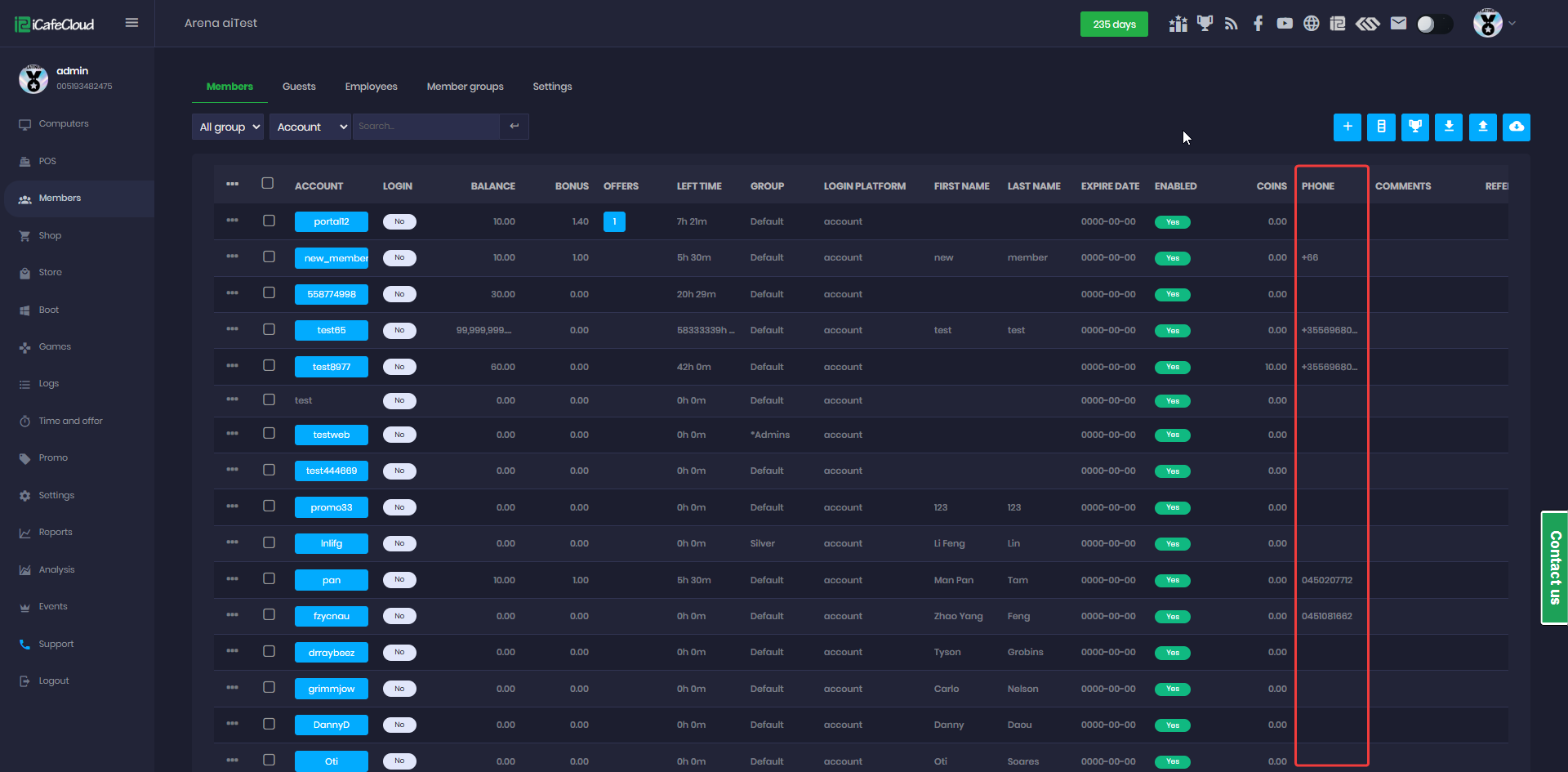
Task: Toggle the theme switch in top bar
Action: pos(1434,24)
